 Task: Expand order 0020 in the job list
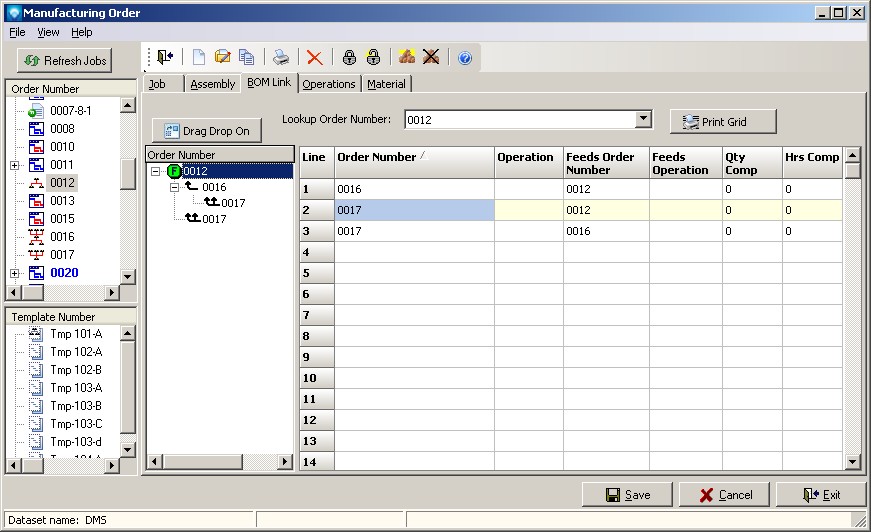tap(15, 273)
